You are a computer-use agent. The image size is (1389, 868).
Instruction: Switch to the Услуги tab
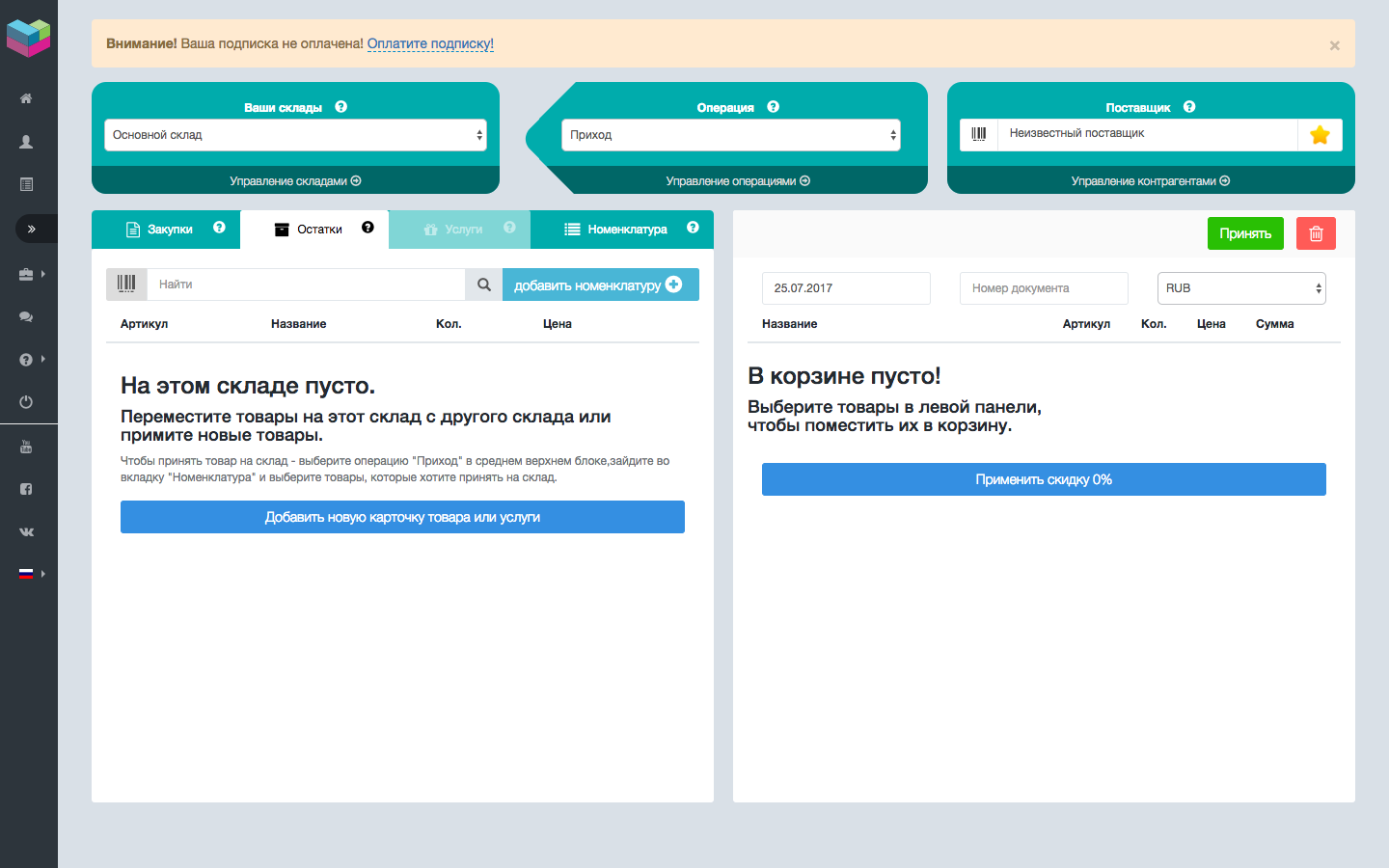[x=459, y=230]
